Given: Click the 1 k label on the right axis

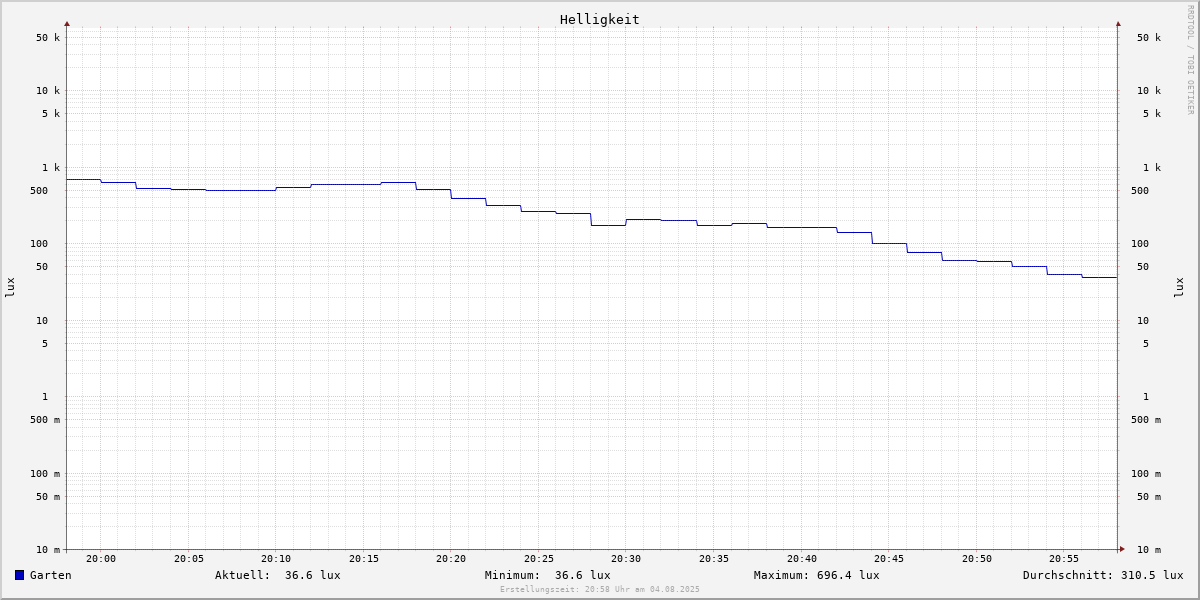Looking at the screenshot, I should pyautogui.click(x=1152, y=168).
